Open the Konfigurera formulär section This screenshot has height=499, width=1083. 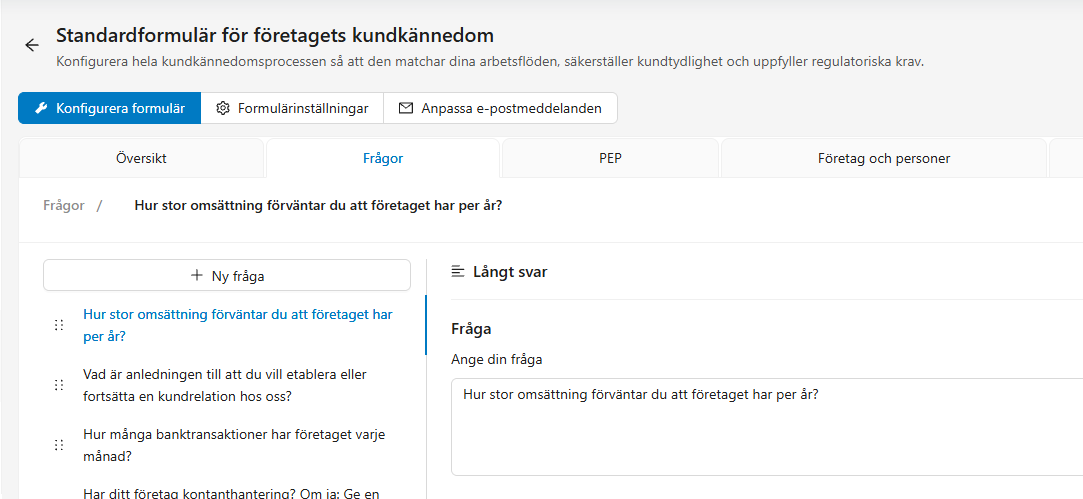[x=110, y=109]
